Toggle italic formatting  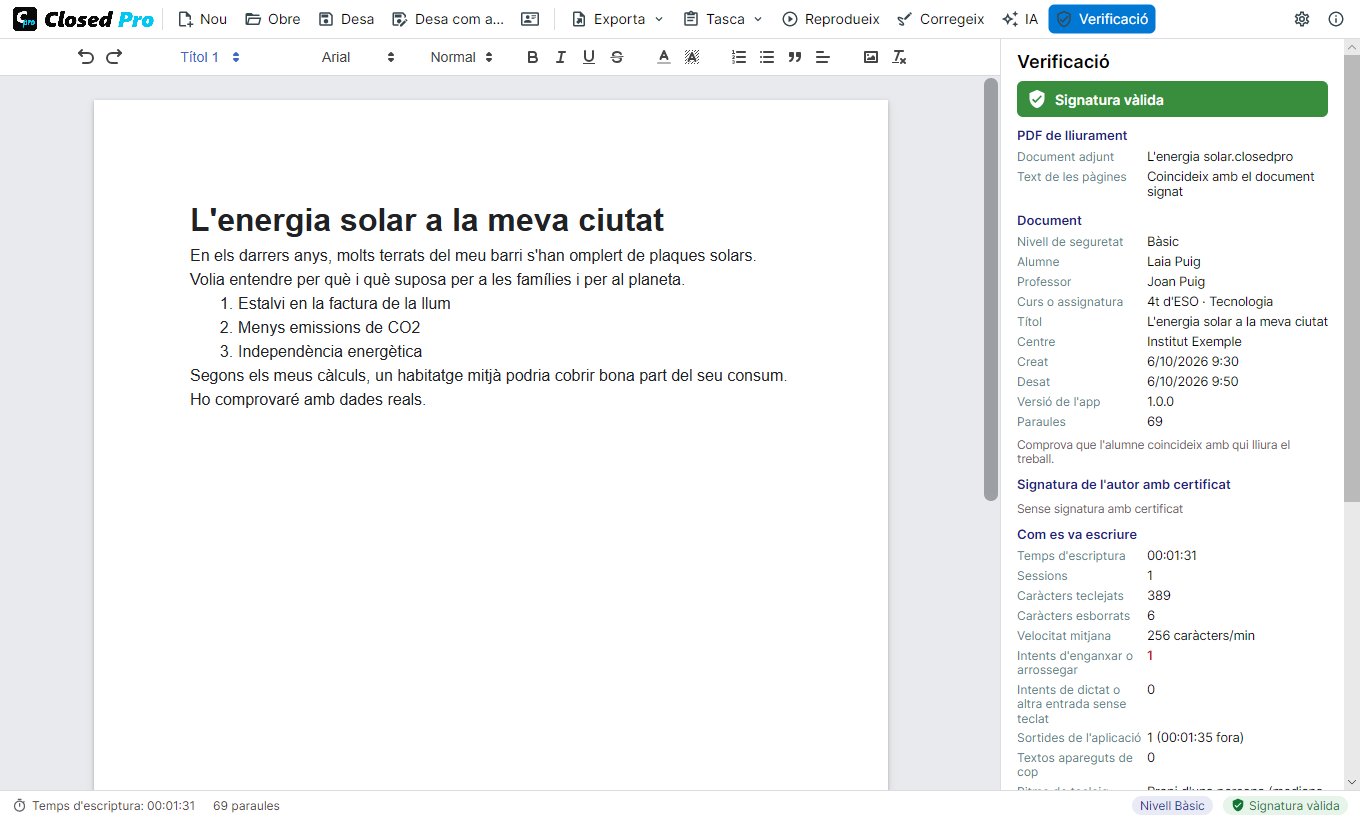coord(561,57)
